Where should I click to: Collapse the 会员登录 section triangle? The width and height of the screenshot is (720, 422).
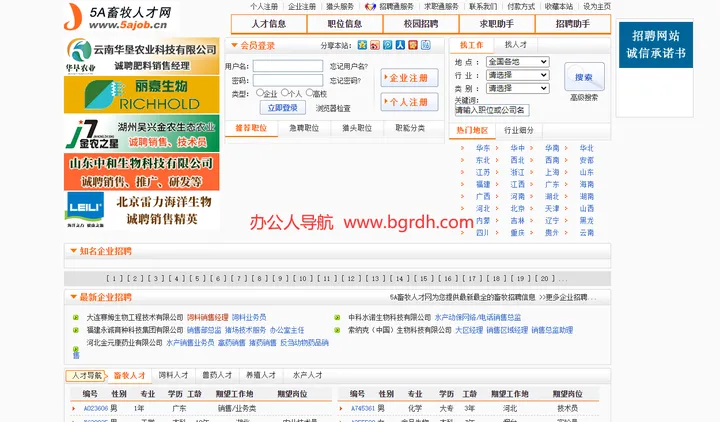[234, 45]
